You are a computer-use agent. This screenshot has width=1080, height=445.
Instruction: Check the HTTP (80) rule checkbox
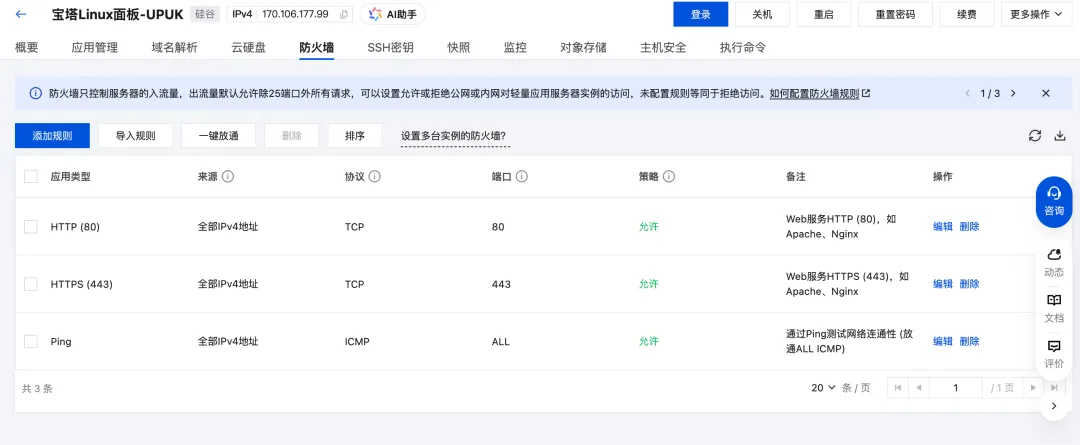(x=31, y=227)
